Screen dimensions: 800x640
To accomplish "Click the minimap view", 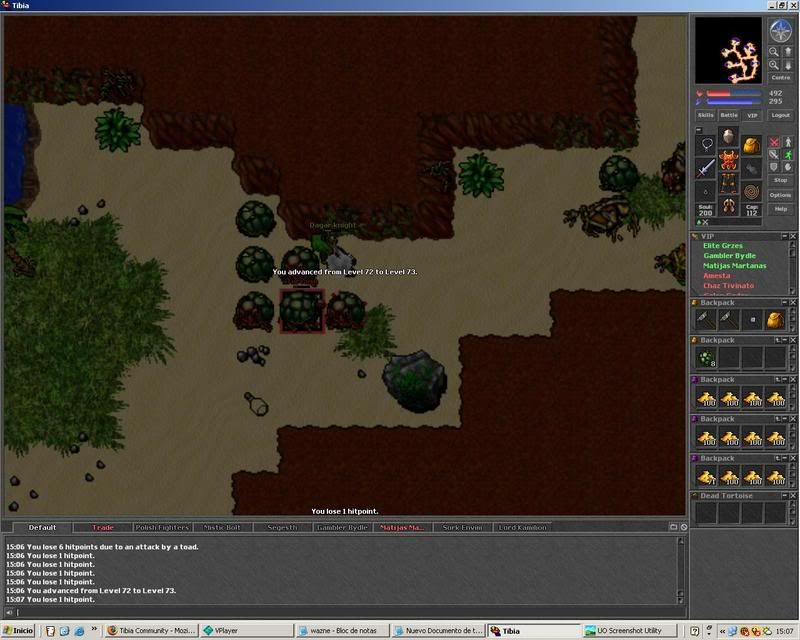I will [x=728, y=50].
